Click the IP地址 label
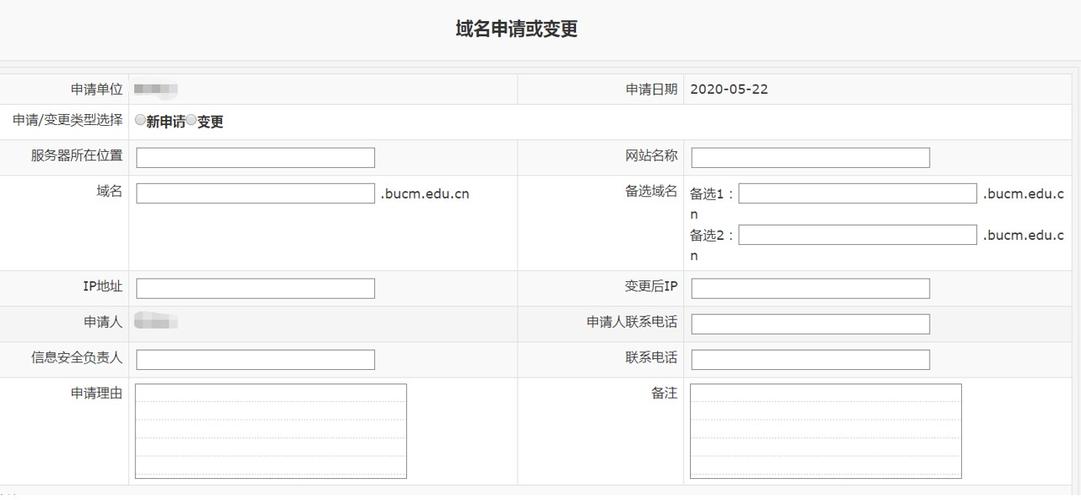The image size is (1081, 500). click(102, 286)
